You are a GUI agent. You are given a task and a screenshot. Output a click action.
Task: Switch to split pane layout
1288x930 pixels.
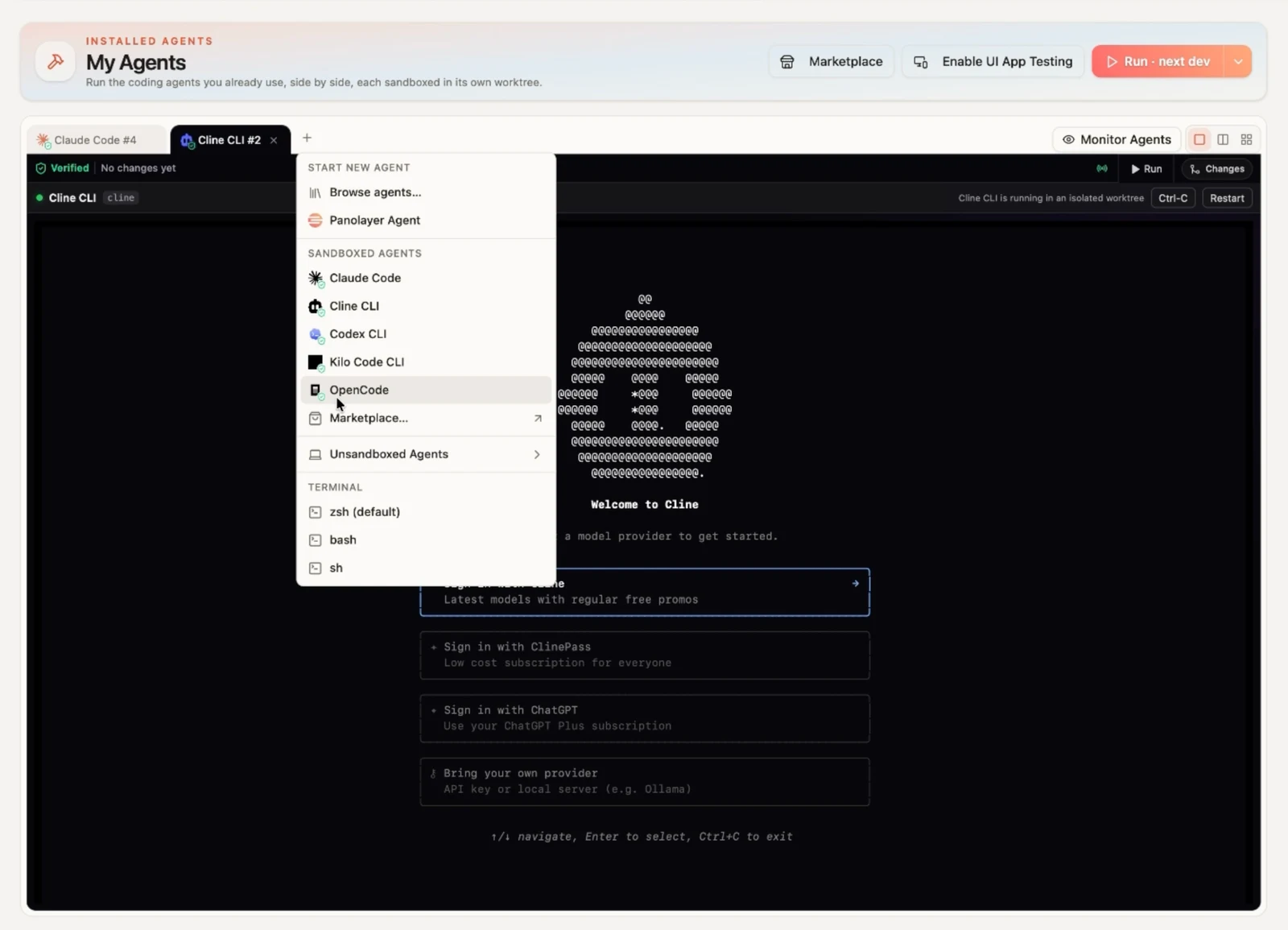(1223, 139)
